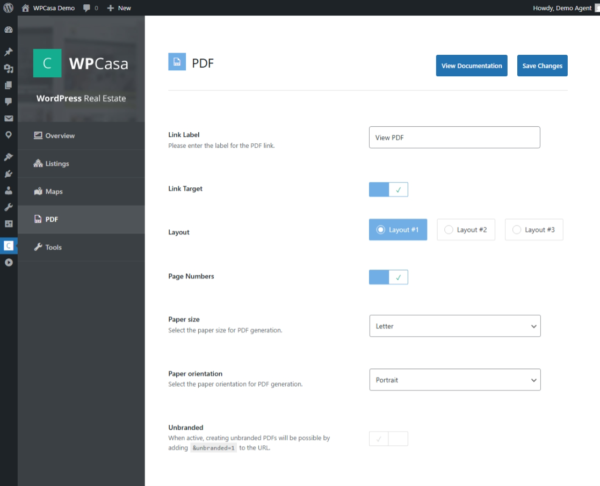Click the wrench icon next to Tools
Image resolution: width=600 pixels, height=486 pixels.
tap(38, 247)
